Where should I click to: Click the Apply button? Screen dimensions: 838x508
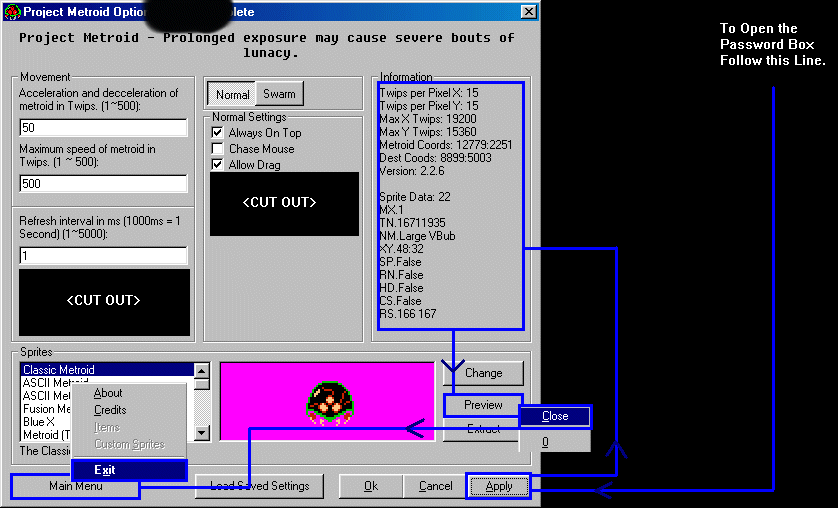pyautogui.click(x=499, y=486)
